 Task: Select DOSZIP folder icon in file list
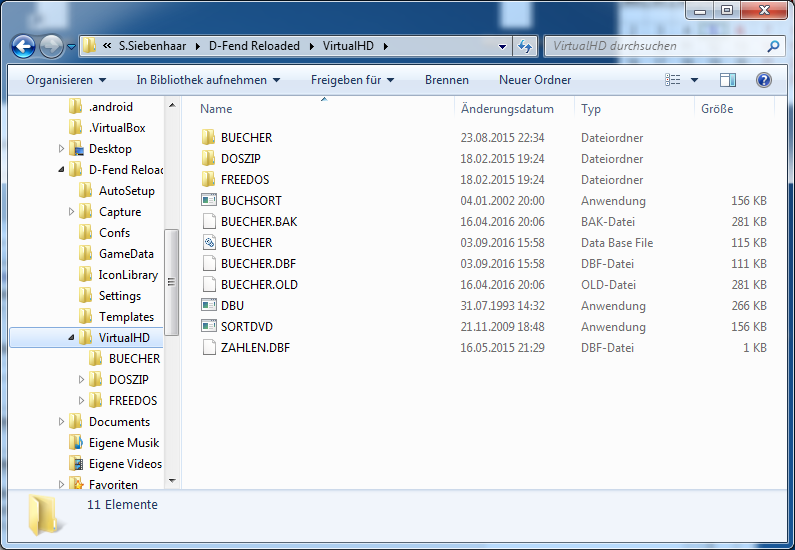208,158
